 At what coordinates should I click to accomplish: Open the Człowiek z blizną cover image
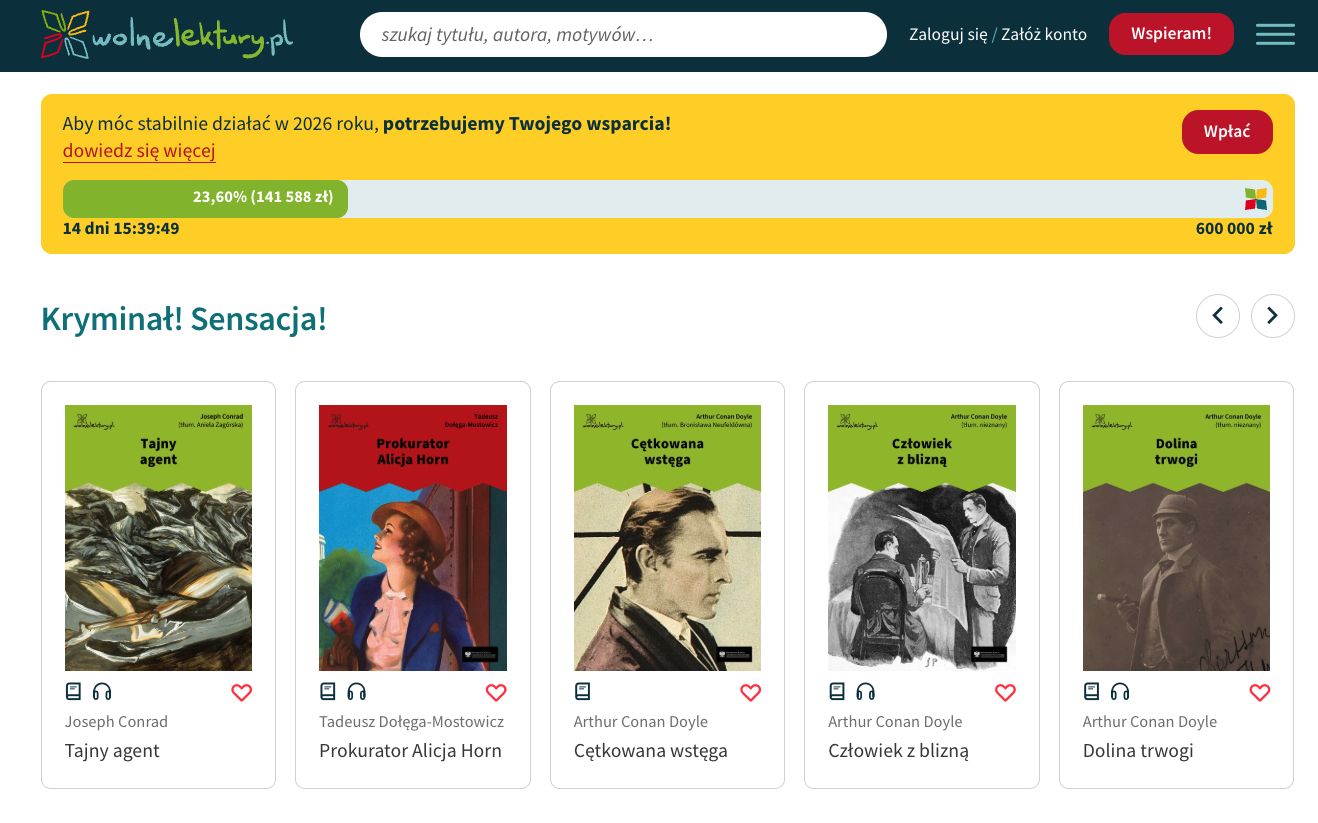click(x=922, y=538)
